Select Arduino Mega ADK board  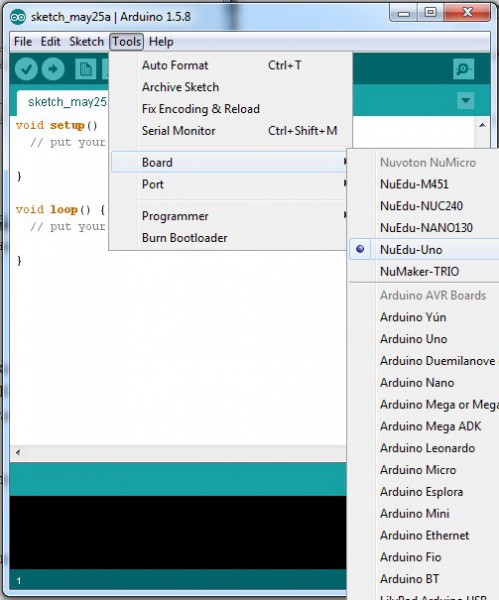[424, 426]
